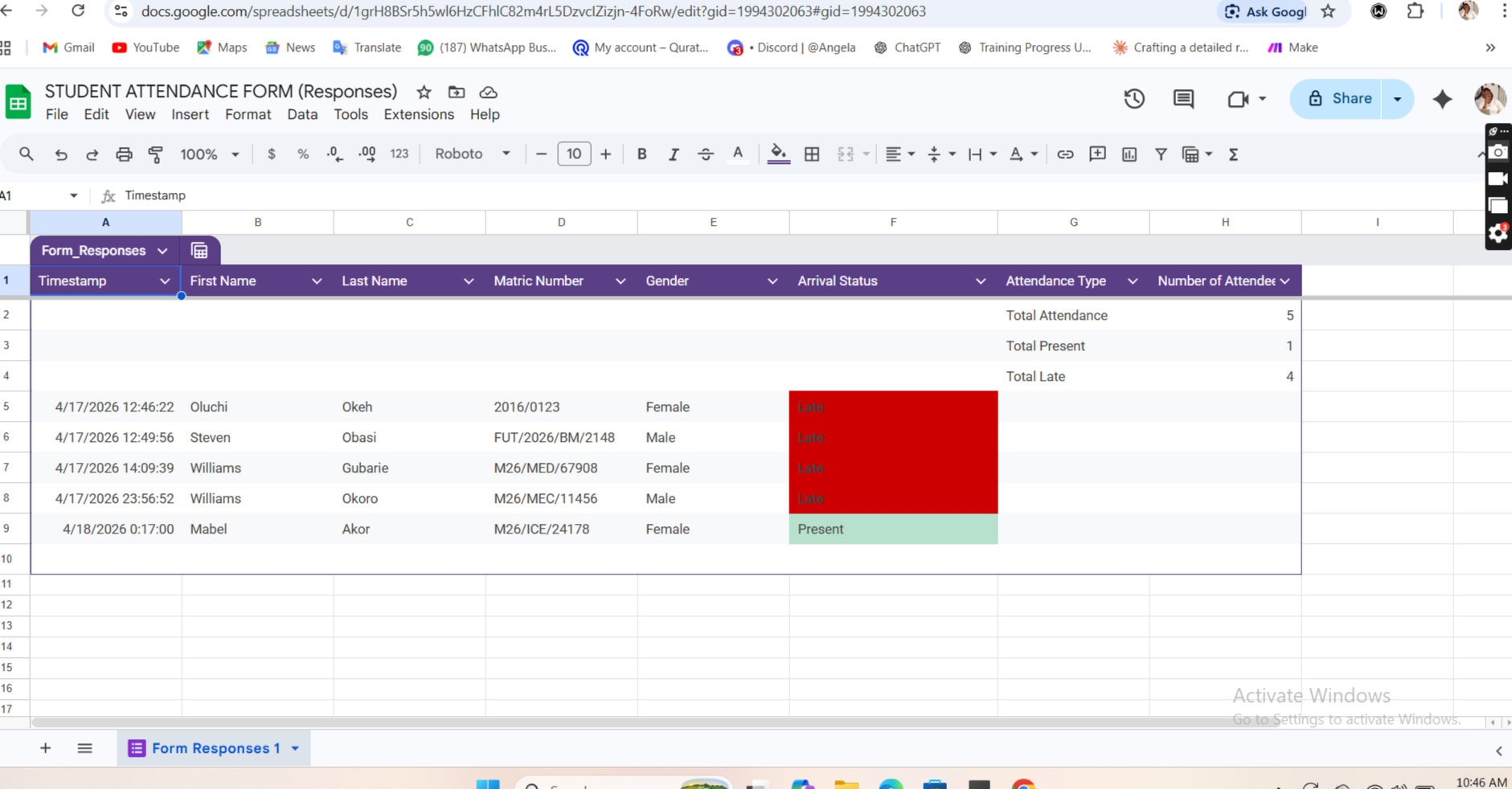
Task: Open the Data menu
Action: pyautogui.click(x=302, y=114)
